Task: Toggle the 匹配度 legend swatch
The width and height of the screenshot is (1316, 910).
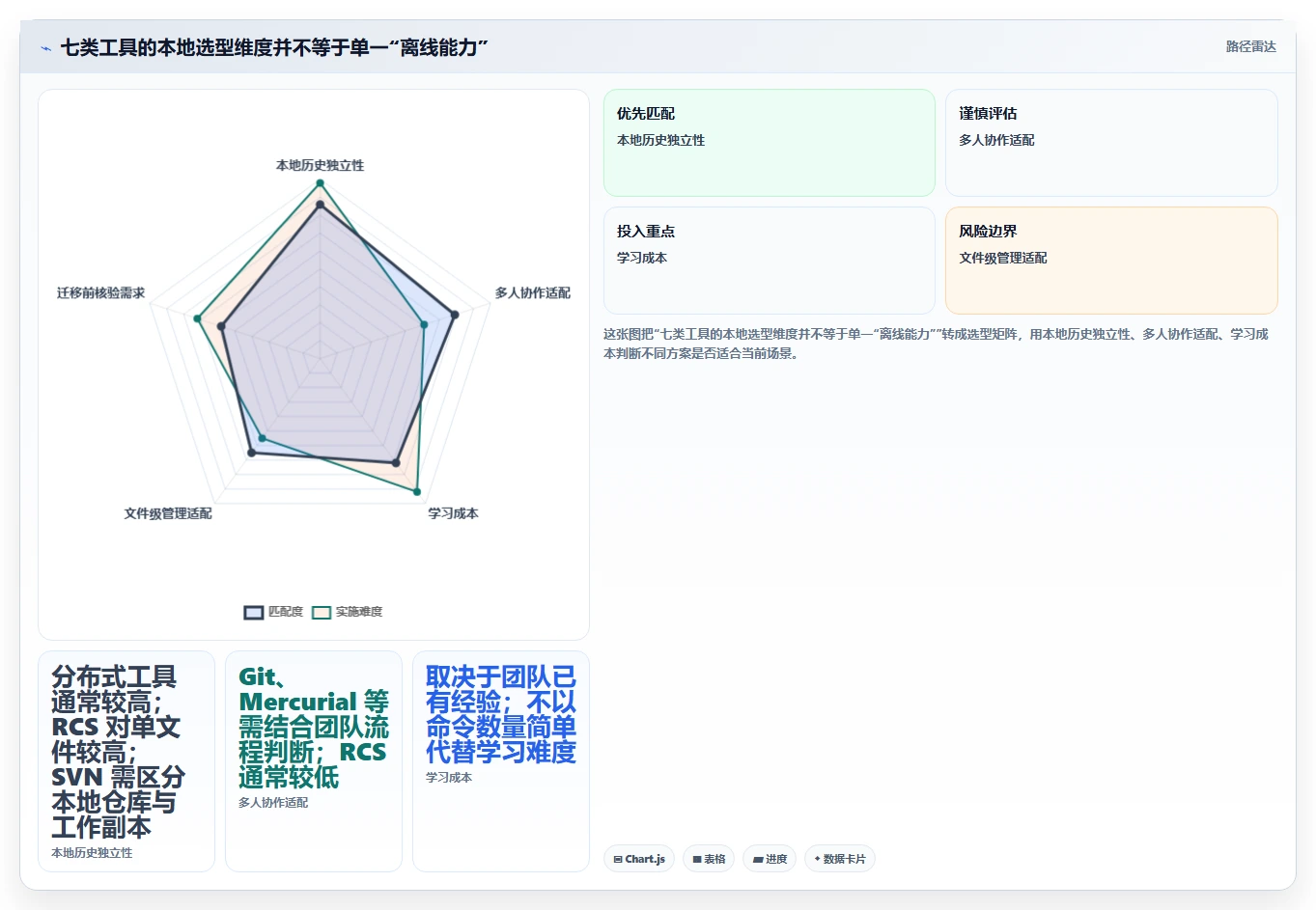Action: point(254,612)
